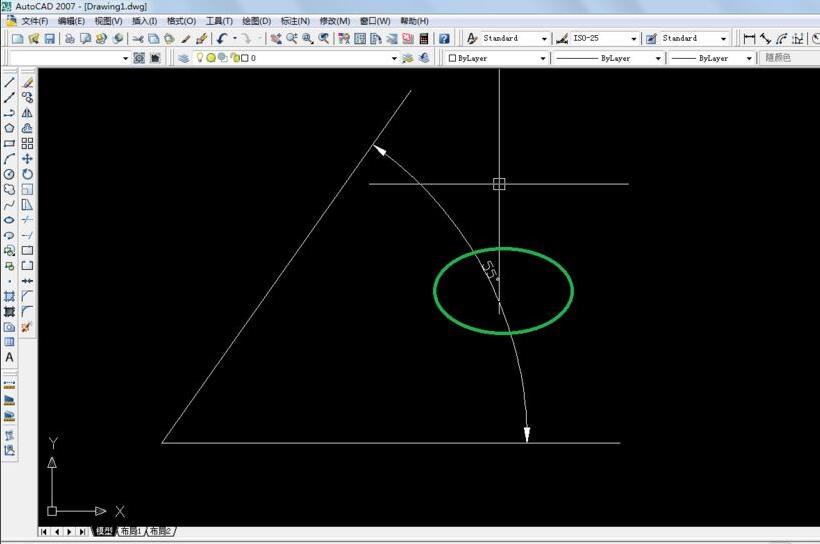Image resolution: width=820 pixels, height=544 pixels.
Task: Open the 编辑(E) menu
Action: 71,21
